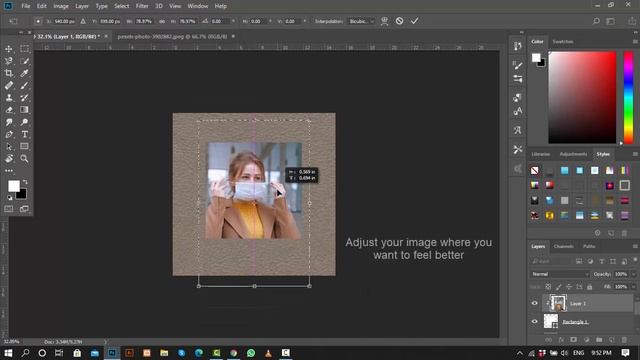
Task: Select the Path Selection tool
Action: point(9,147)
